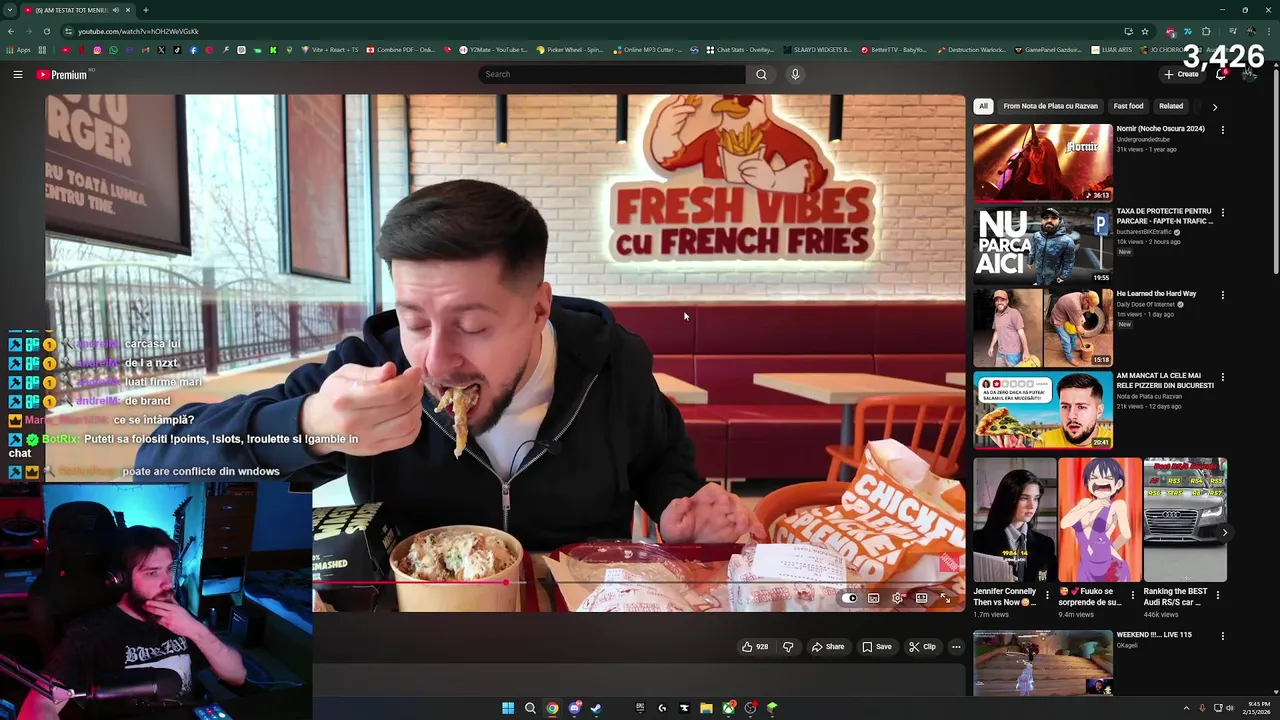Open video settings gear in the player

(x=898, y=598)
